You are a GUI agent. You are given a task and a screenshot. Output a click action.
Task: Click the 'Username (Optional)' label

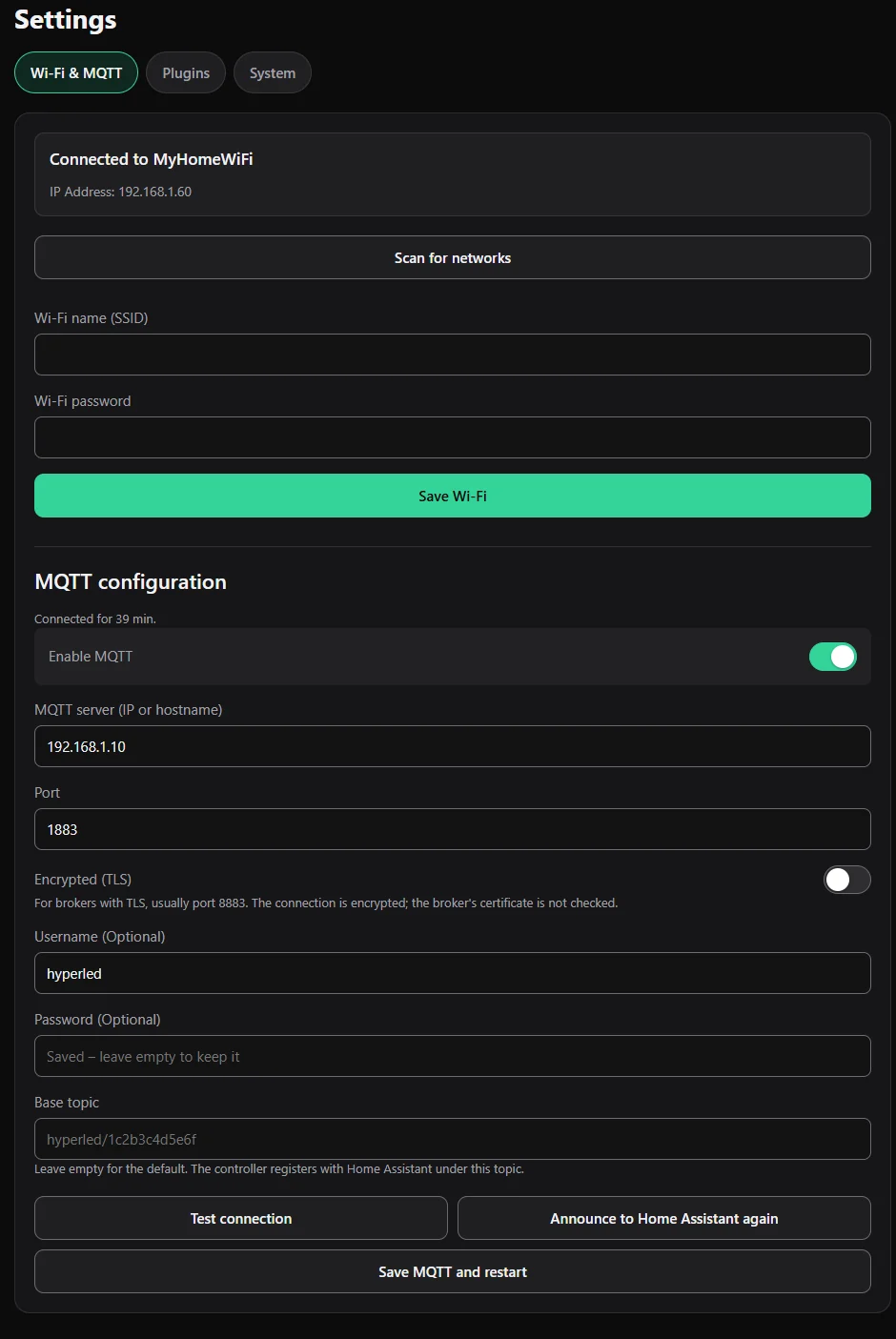[100, 937]
